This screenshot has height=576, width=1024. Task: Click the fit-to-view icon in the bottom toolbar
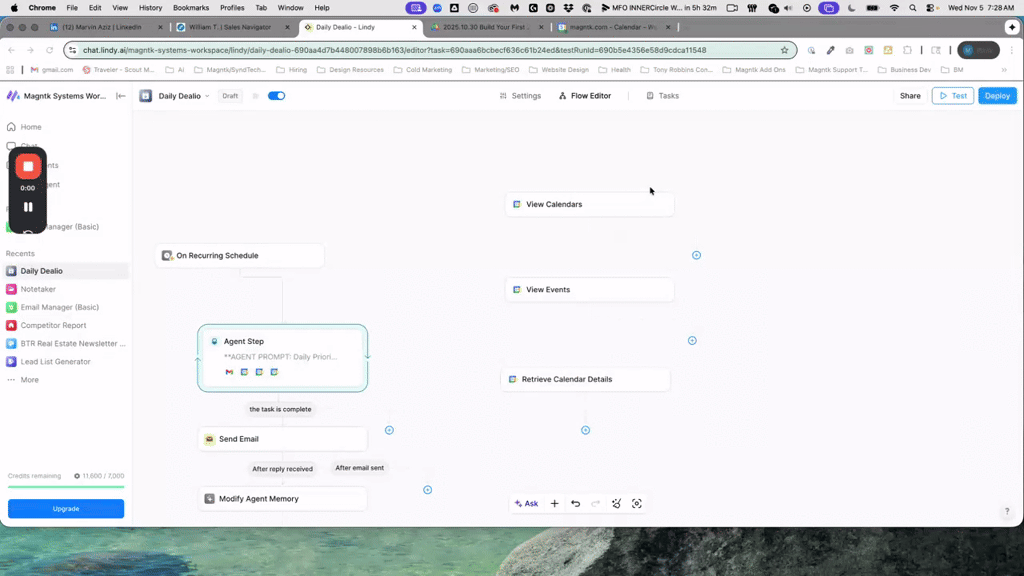(x=637, y=504)
